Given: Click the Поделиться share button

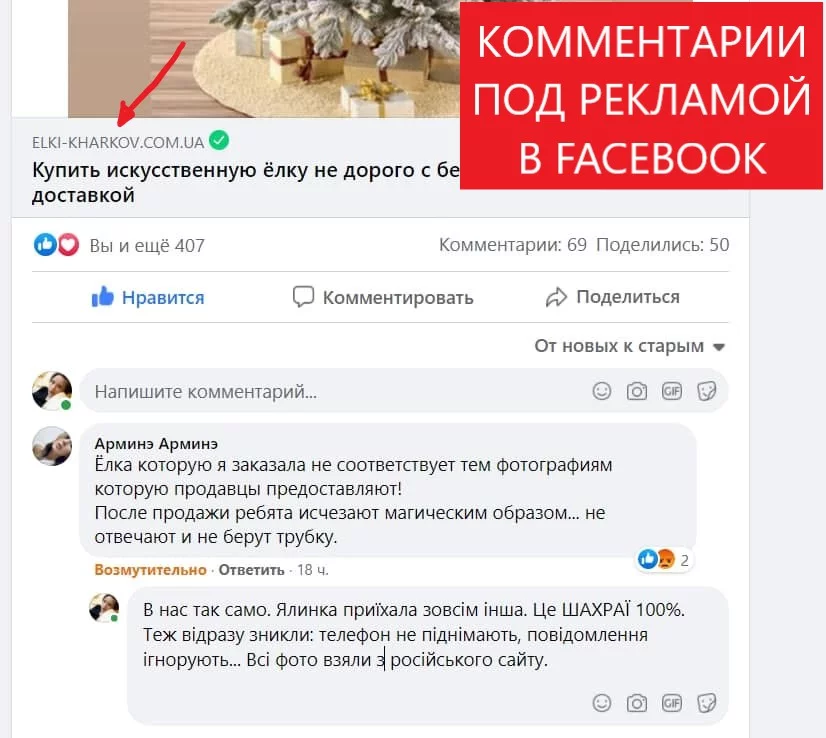Looking at the screenshot, I should 613,297.
